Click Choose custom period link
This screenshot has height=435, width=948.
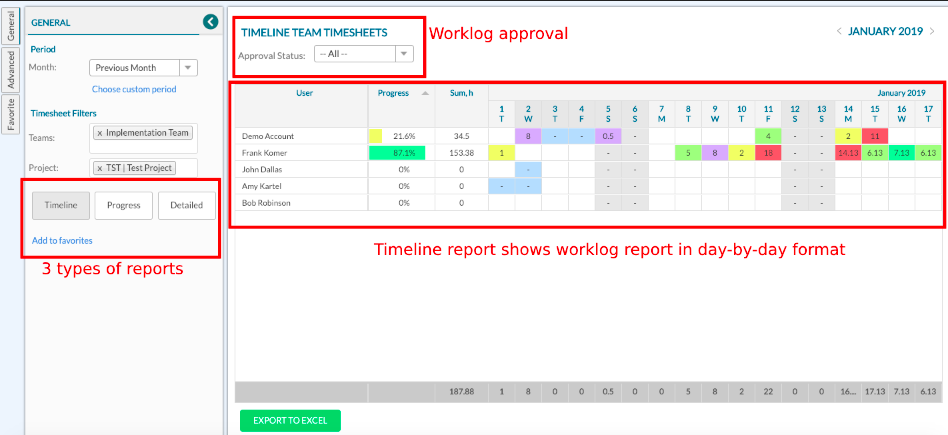[x=134, y=89]
